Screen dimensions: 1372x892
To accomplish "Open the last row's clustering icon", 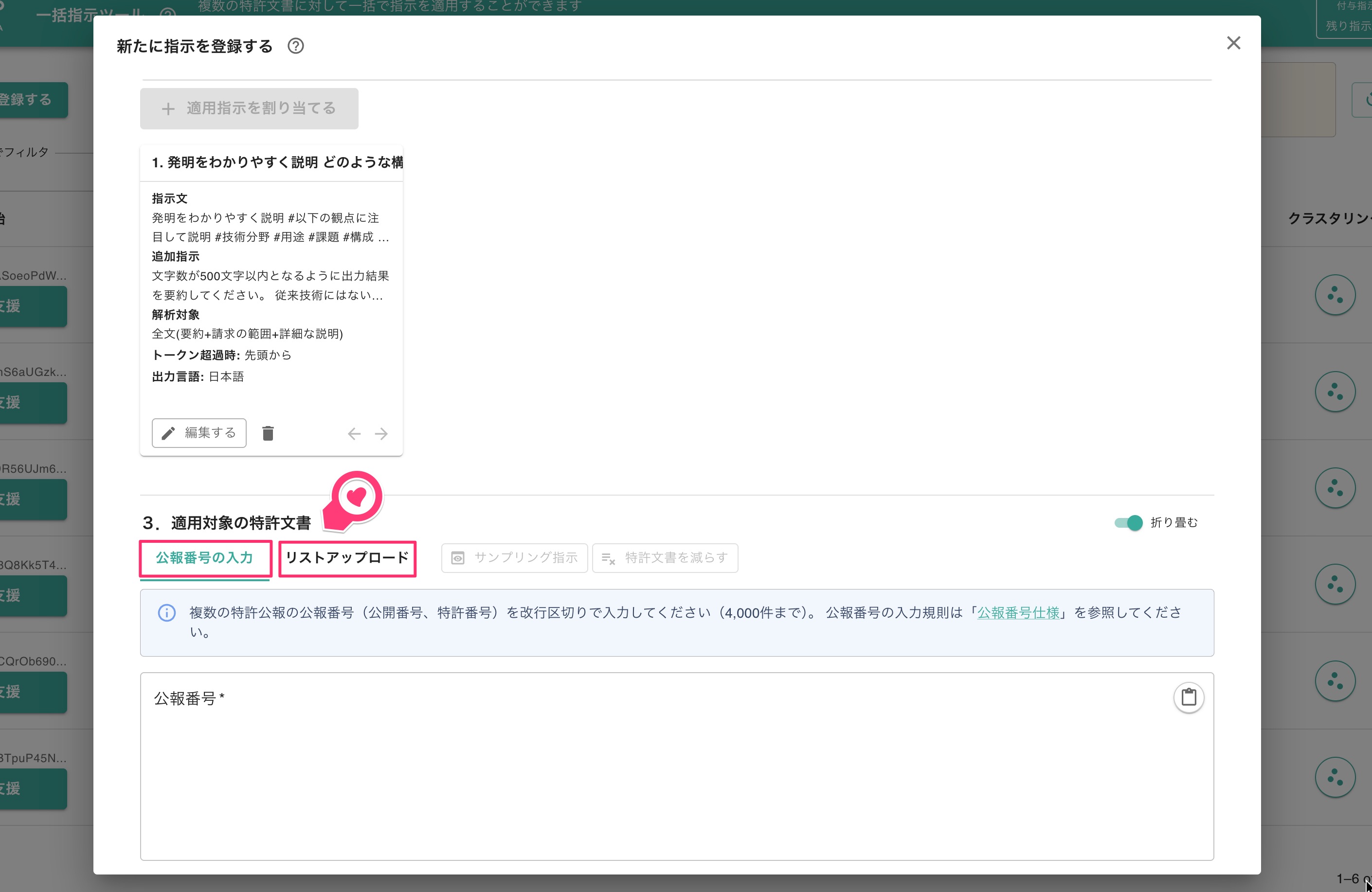I will click(1335, 777).
